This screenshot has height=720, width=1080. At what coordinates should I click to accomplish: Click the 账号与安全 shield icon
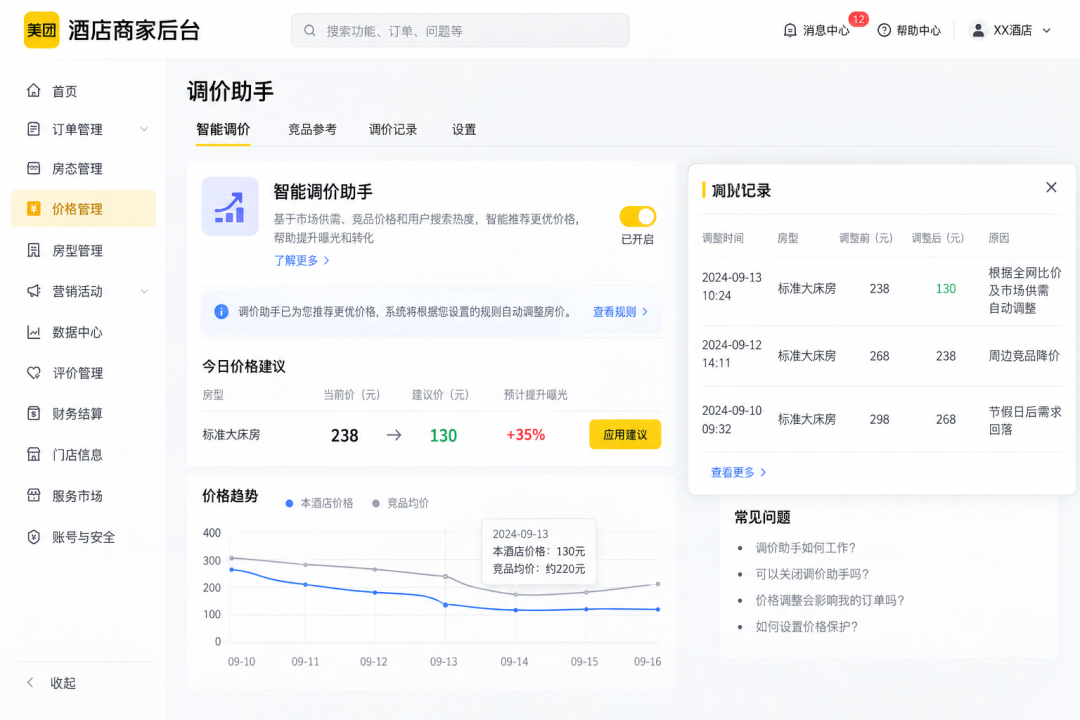pyautogui.click(x=33, y=537)
